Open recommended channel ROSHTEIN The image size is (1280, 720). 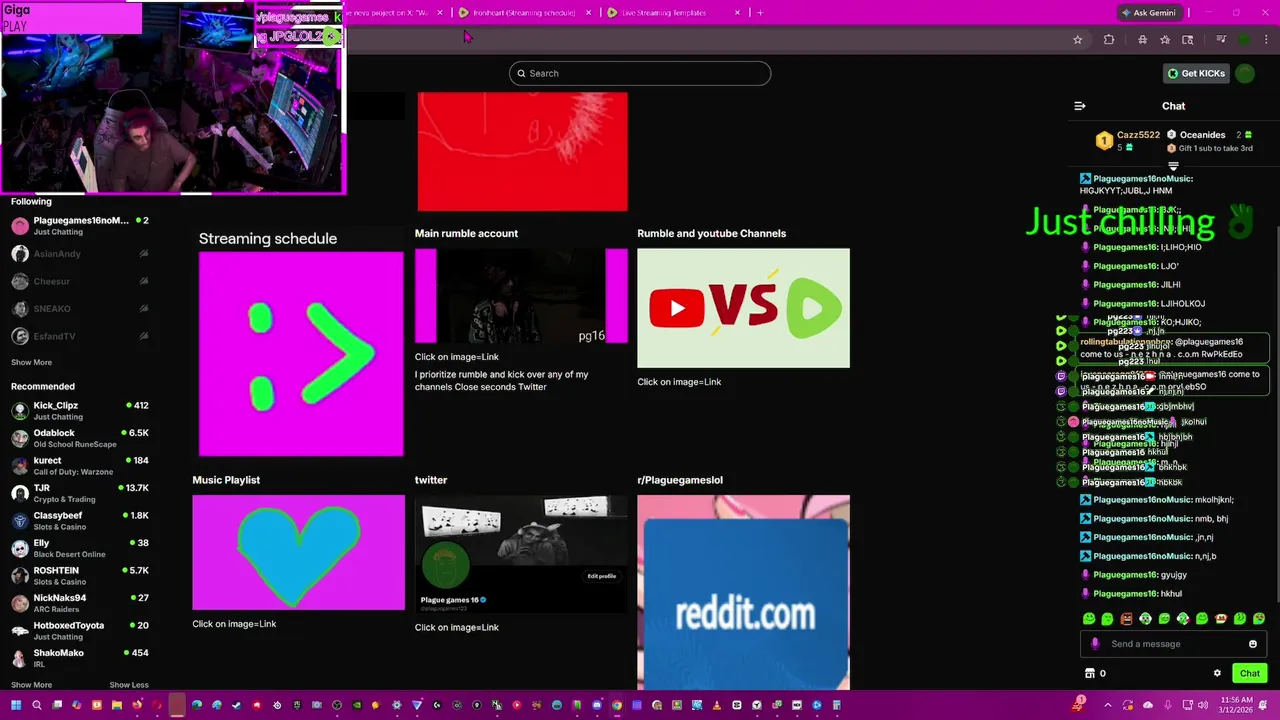click(x=80, y=575)
